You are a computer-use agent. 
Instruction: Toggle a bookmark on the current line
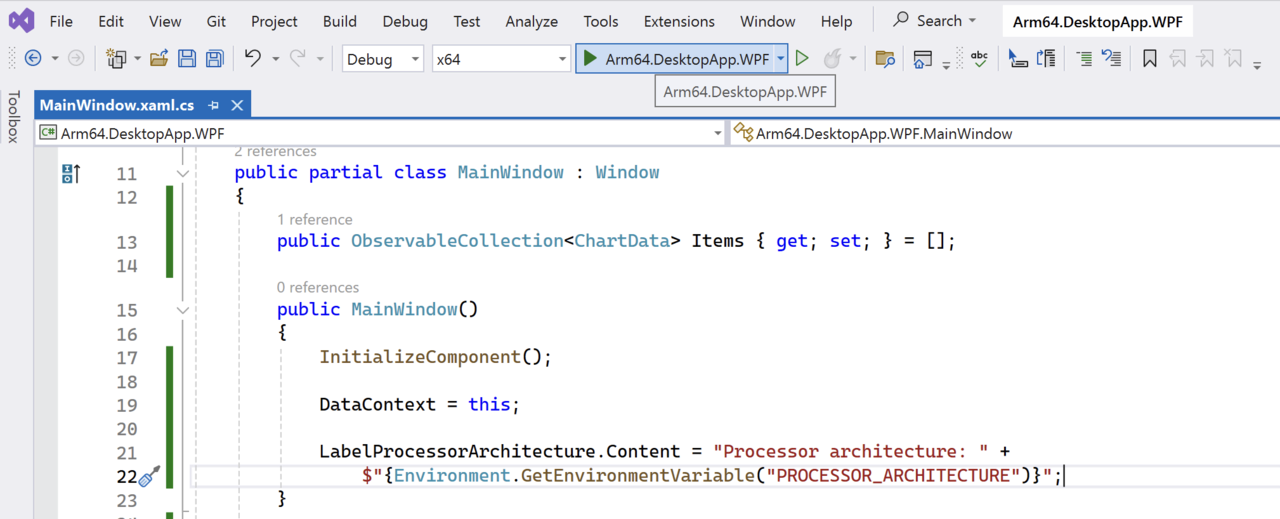tap(1149, 59)
